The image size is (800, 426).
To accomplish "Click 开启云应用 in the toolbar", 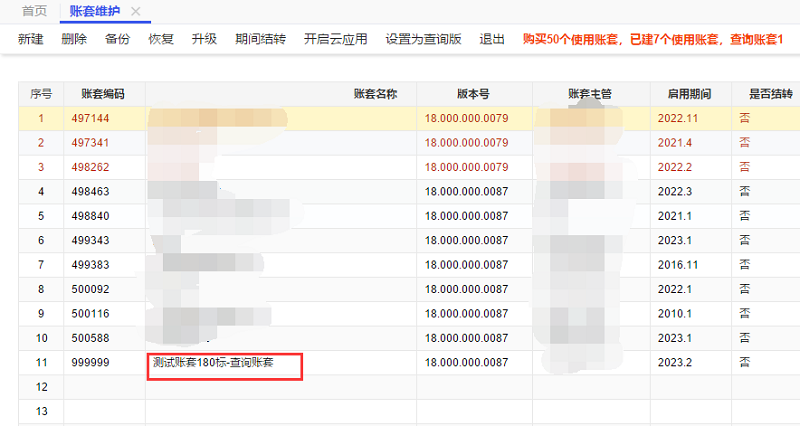I will 336,39.
